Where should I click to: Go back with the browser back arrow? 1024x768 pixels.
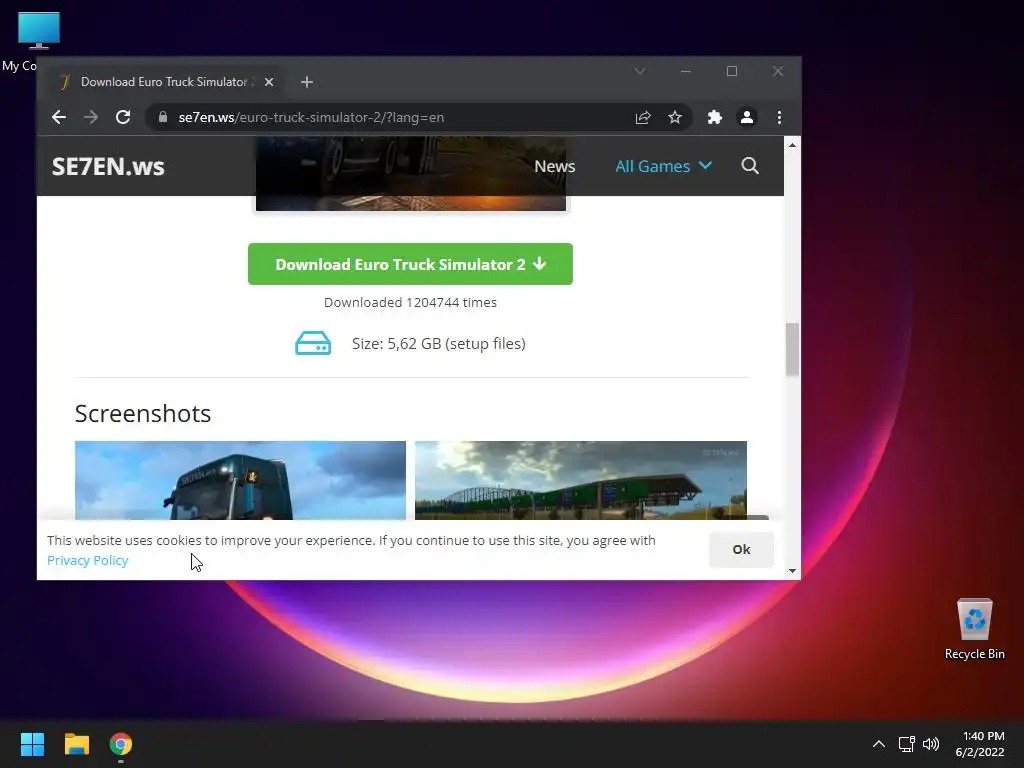pos(59,118)
